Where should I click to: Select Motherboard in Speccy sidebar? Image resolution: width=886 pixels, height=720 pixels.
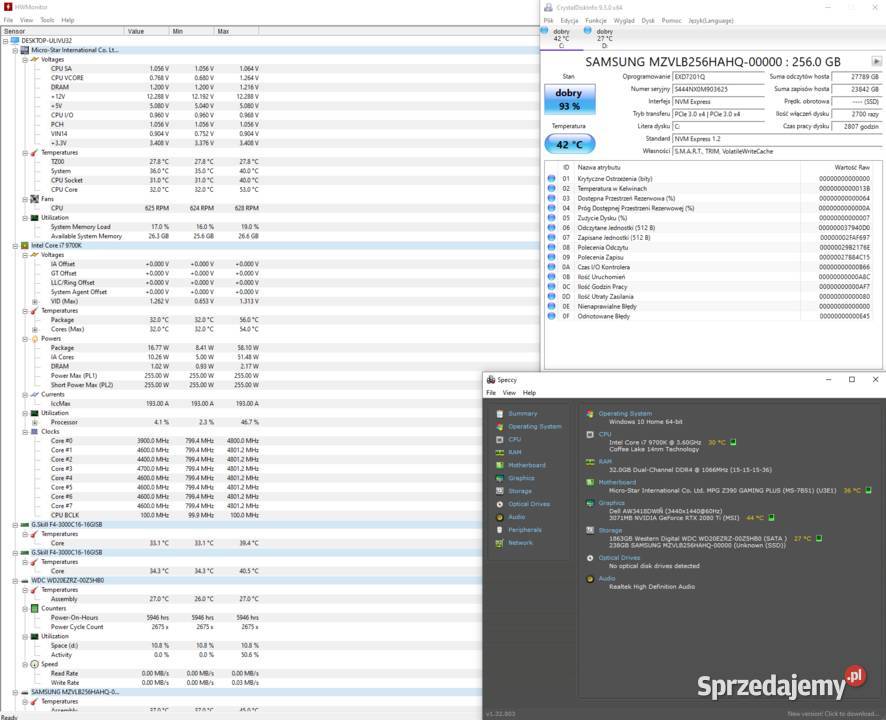tap(527, 466)
